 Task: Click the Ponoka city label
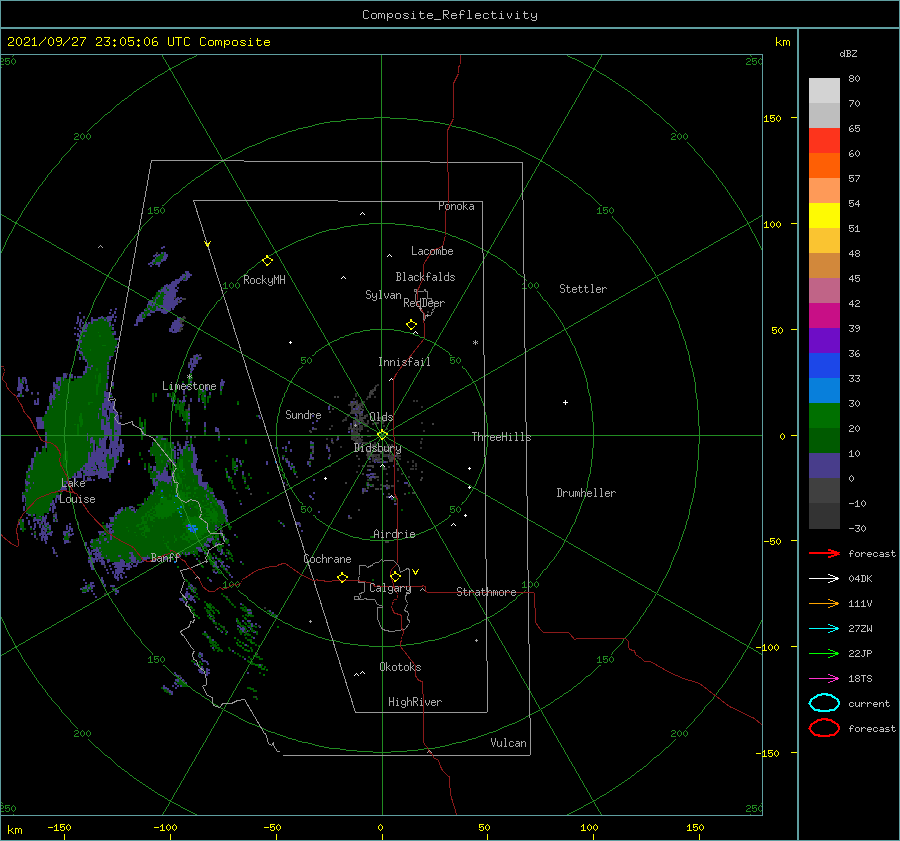[x=456, y=206]
